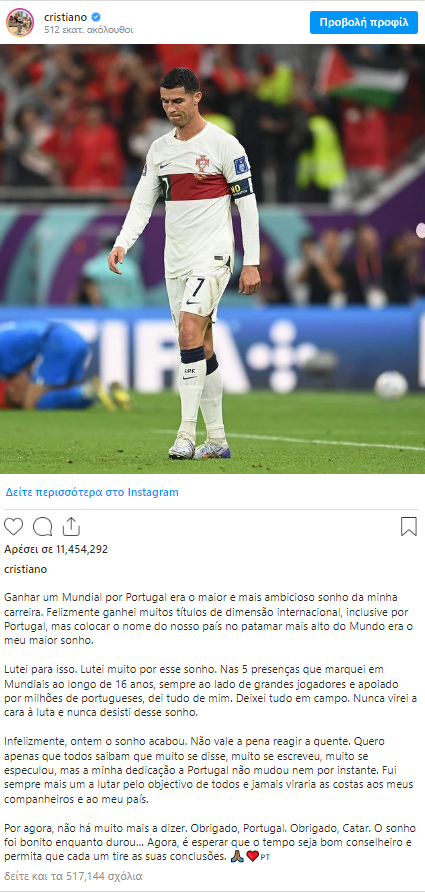Click the paragraph beginning Lutei para isso
Screen dimensions: 425x893
(211, 690)
